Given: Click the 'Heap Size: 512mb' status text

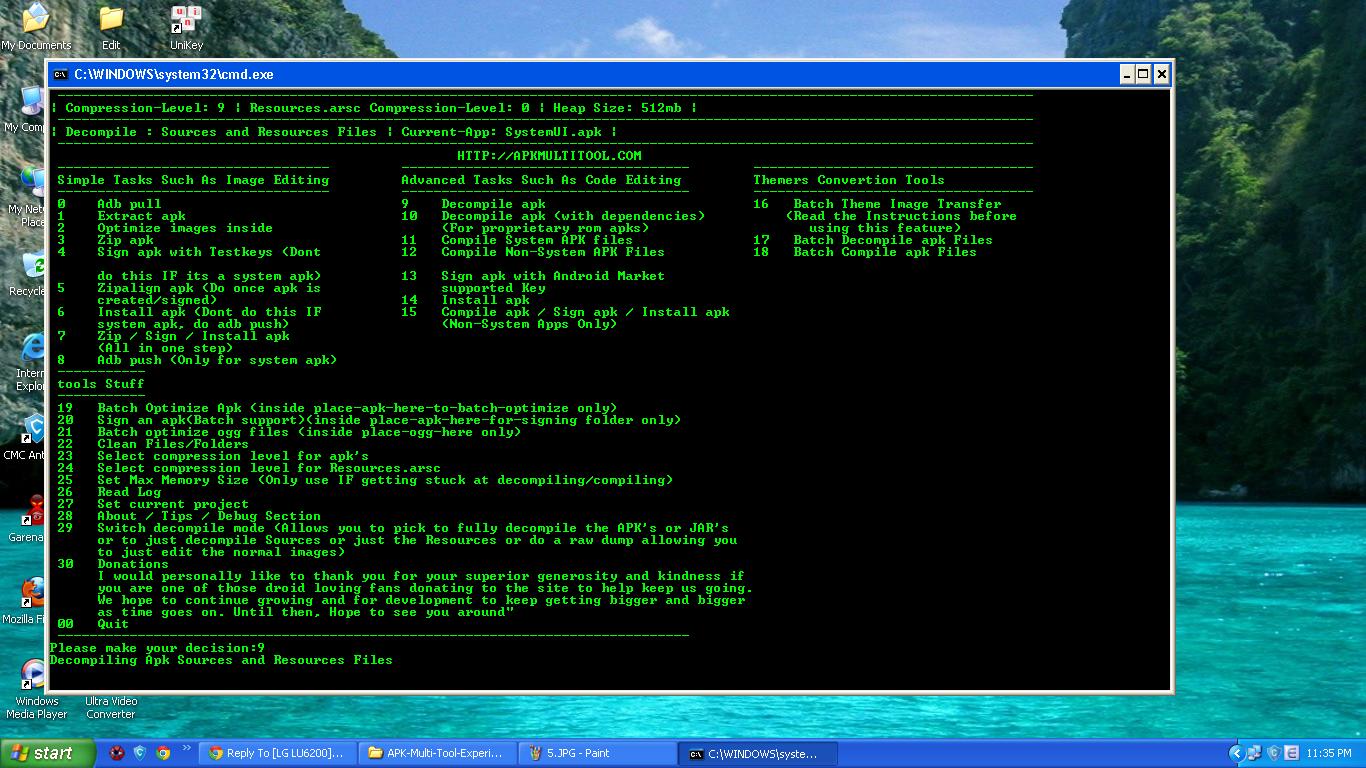Looking at the screenshot, I should click(617, 108).
